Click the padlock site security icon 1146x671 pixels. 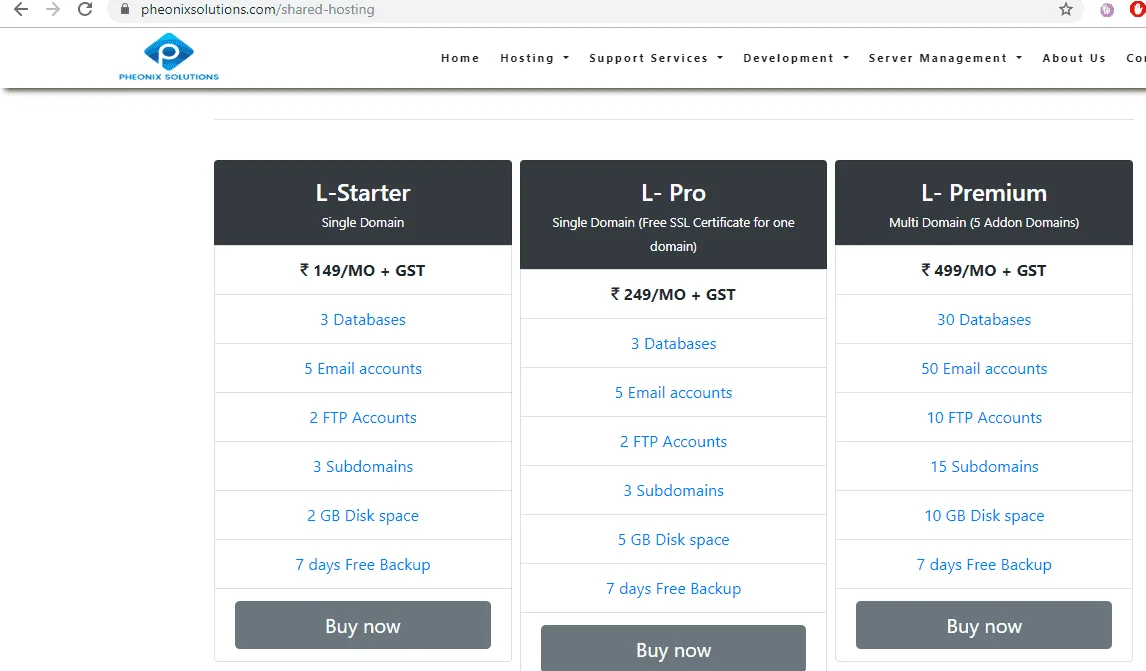tap(125, 10)
